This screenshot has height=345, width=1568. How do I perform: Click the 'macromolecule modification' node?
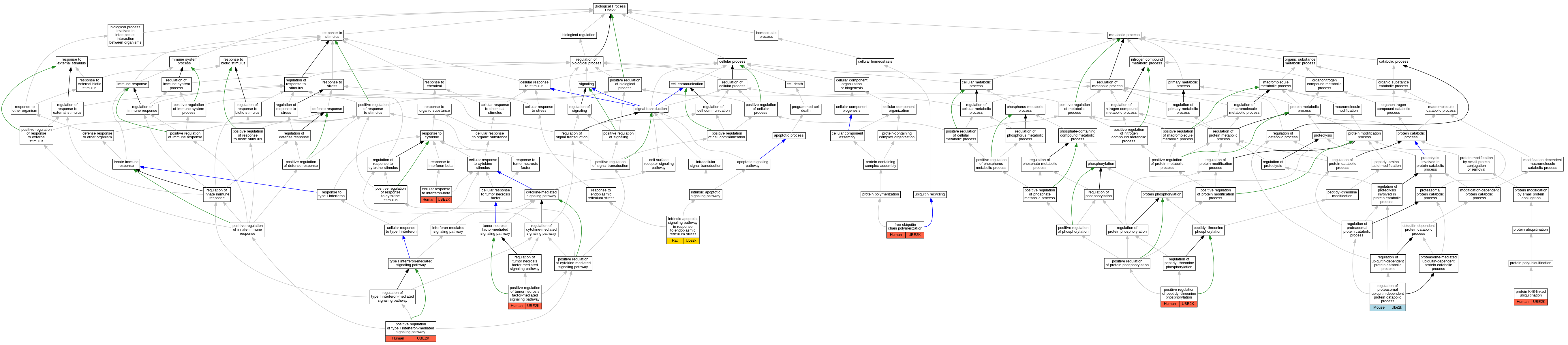click(1348, 109)
